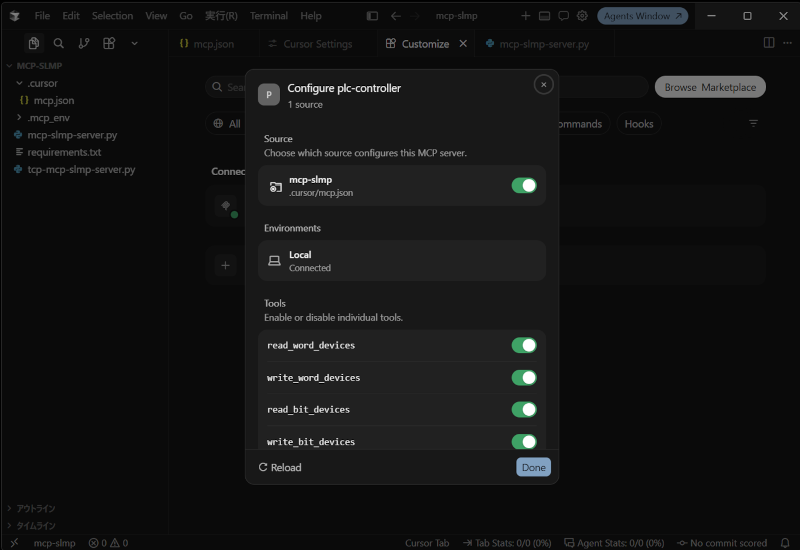Switch to the mcp.json editor tab
Image resolution: width=800 pixels, height=550 pixels.
click(x=213, y=44)
